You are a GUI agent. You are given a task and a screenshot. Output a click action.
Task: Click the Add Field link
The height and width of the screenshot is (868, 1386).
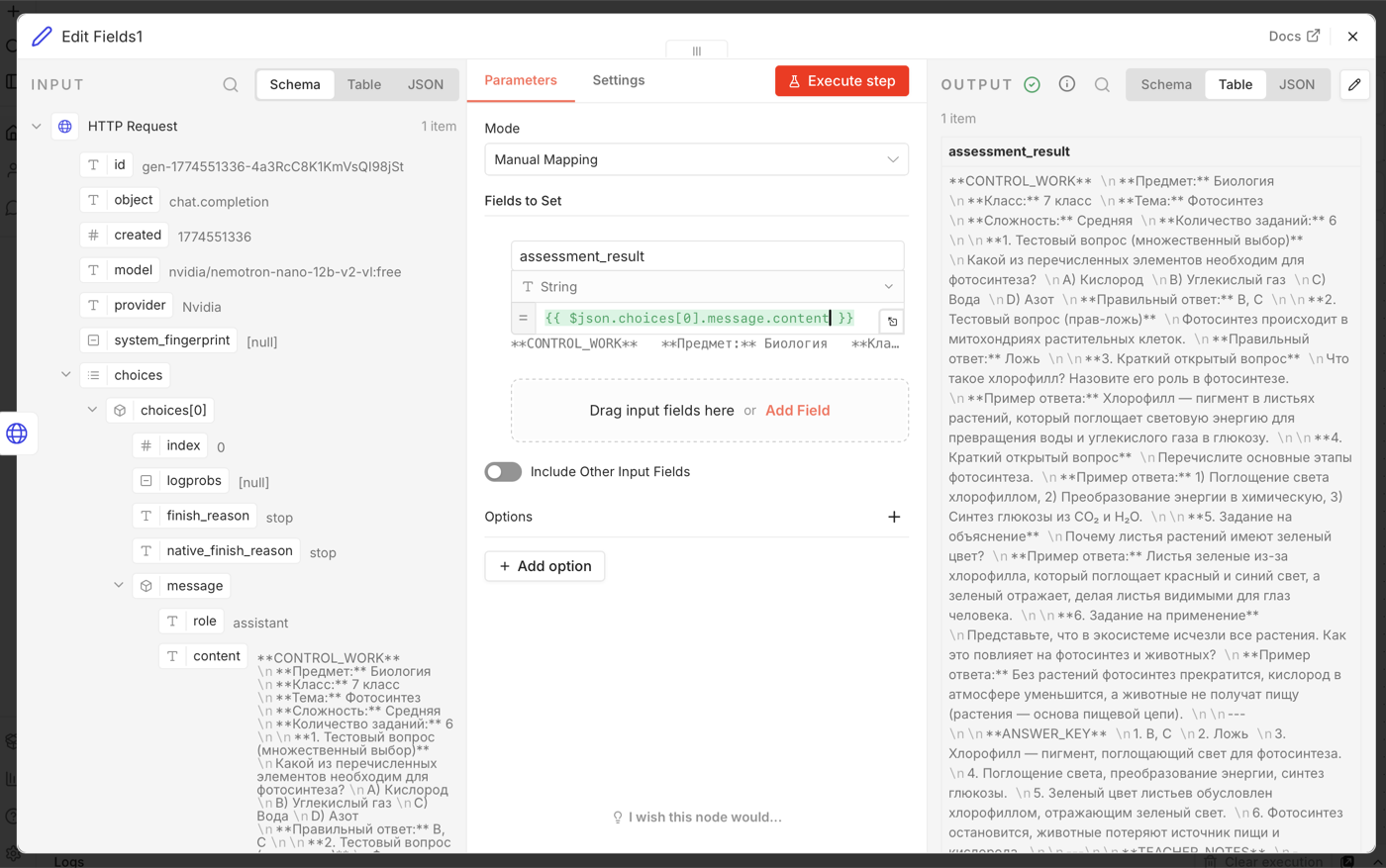pyautogui.click(x=797, y=411)
